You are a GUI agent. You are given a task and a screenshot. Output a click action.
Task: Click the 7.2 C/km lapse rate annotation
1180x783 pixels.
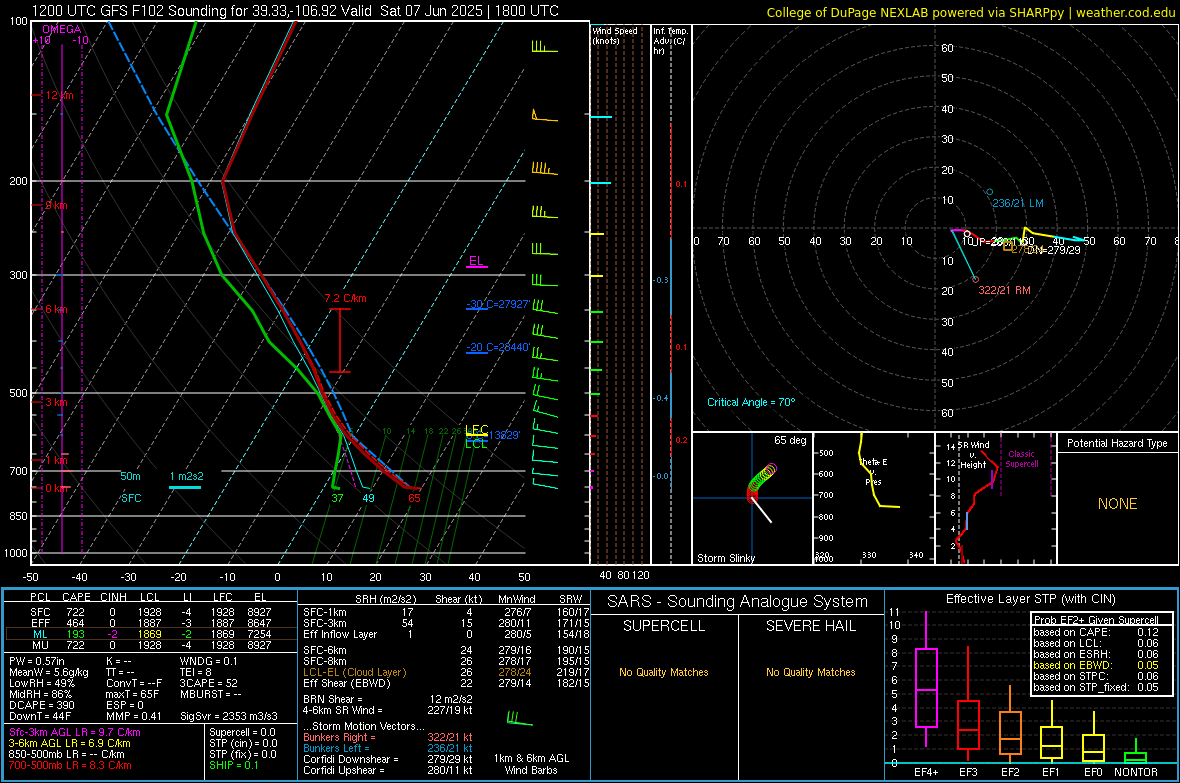coord(345,298)
